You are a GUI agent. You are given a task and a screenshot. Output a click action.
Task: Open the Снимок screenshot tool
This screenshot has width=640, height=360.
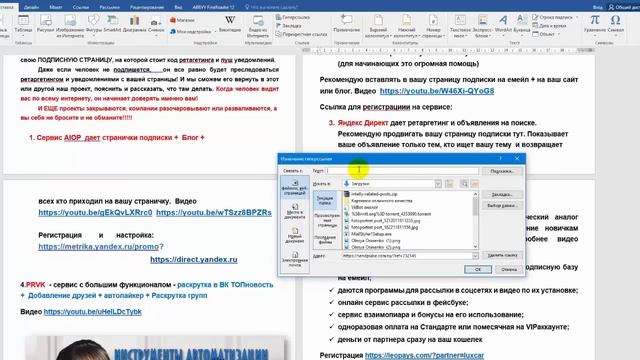(156, 24)
